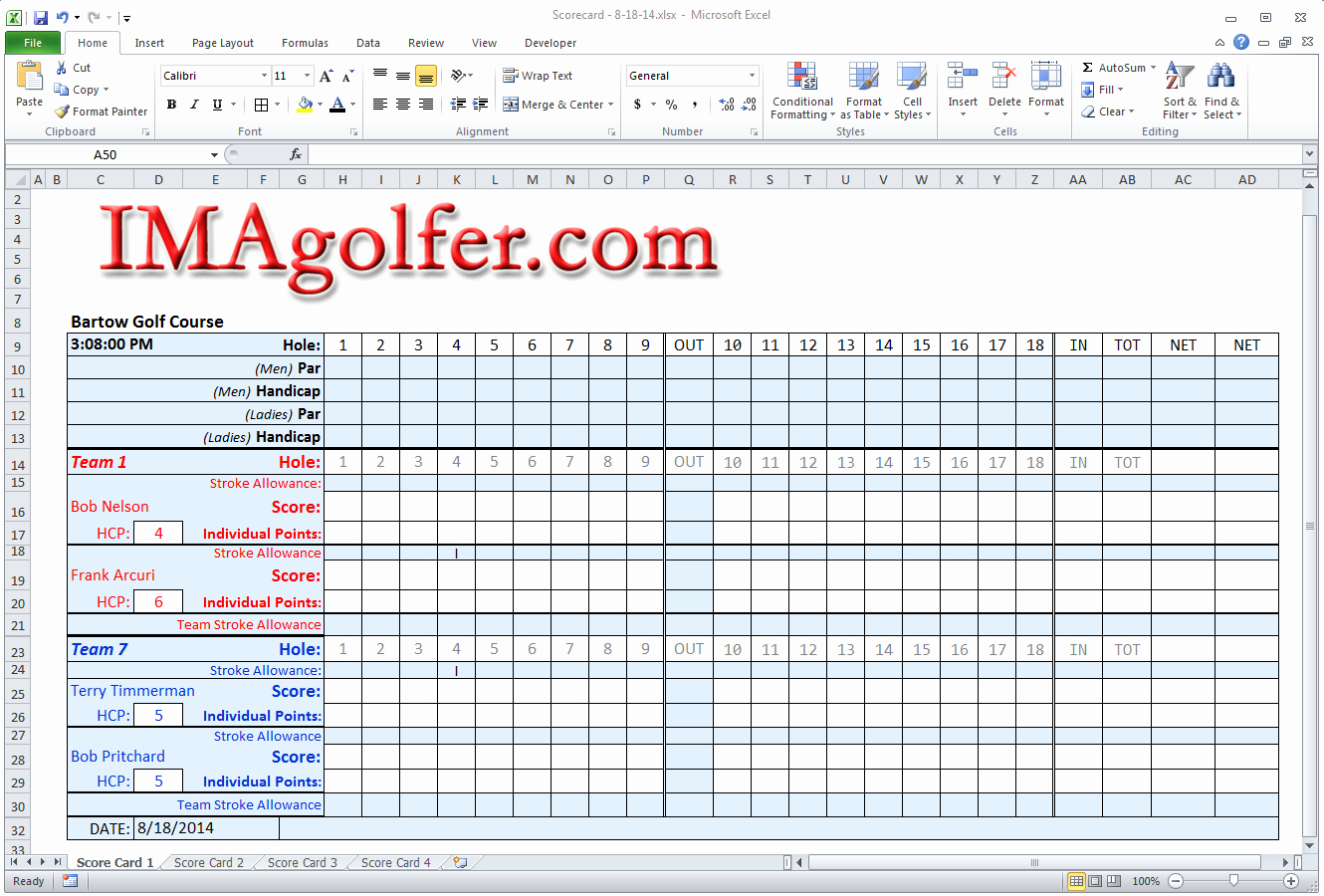Expand the formula bar
1324x896 pixels.
pos(1310,153)
